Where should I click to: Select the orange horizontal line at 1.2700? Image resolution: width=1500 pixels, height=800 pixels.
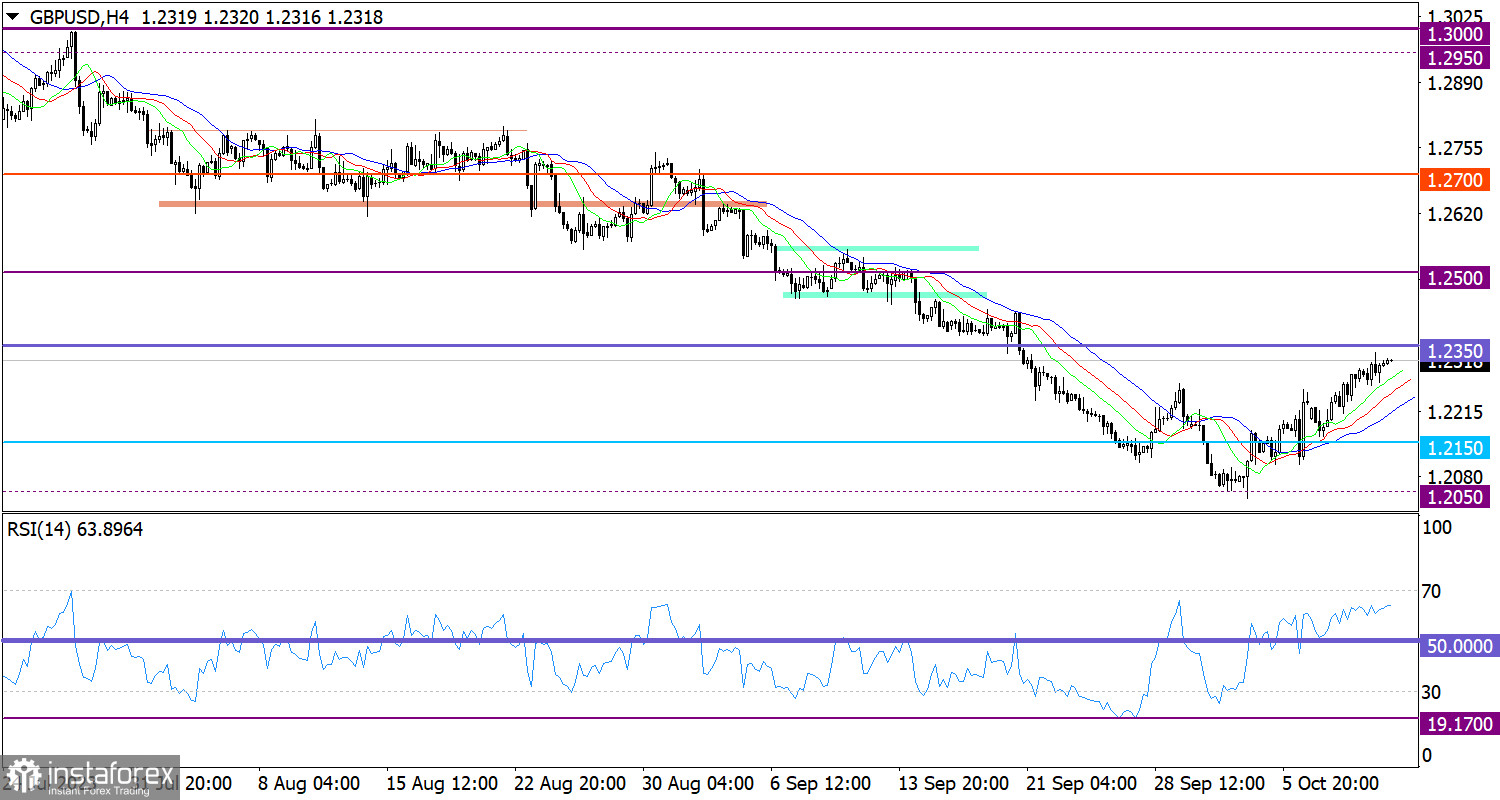point(709,174)
